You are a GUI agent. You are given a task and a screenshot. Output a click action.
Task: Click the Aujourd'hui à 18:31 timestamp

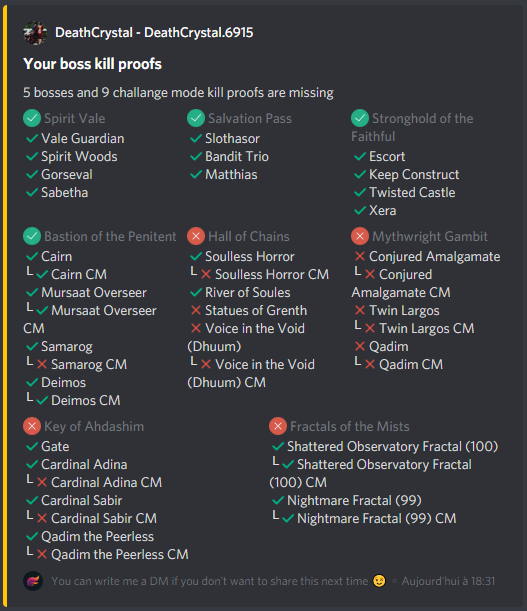coord(448,581)
